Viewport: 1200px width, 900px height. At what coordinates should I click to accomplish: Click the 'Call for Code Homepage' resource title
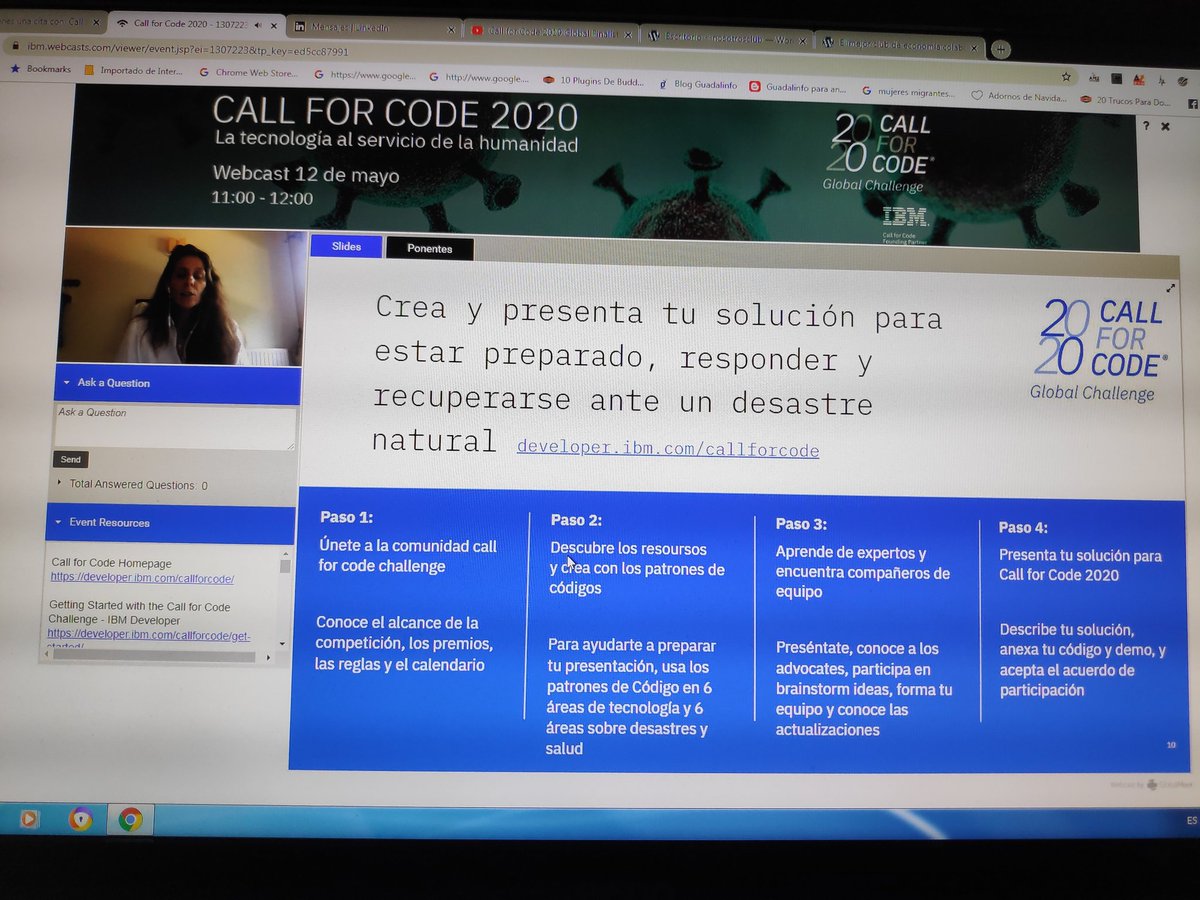click(112, 563)
